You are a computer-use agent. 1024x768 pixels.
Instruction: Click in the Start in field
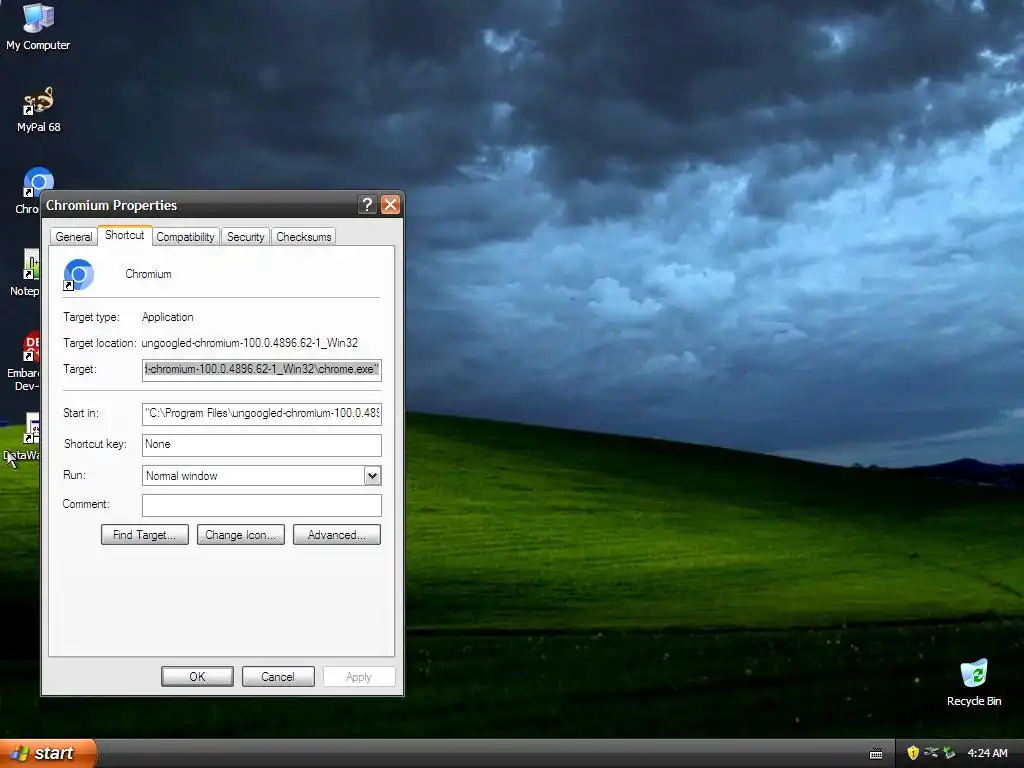262,413
